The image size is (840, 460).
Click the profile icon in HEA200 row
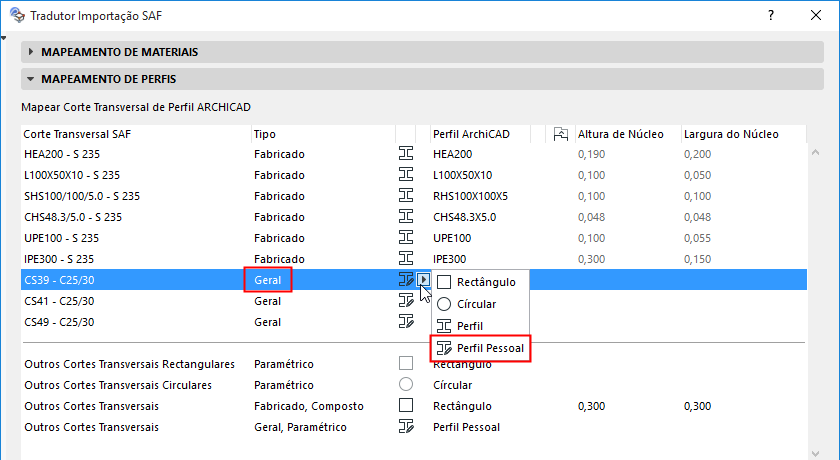coord(406,154)
